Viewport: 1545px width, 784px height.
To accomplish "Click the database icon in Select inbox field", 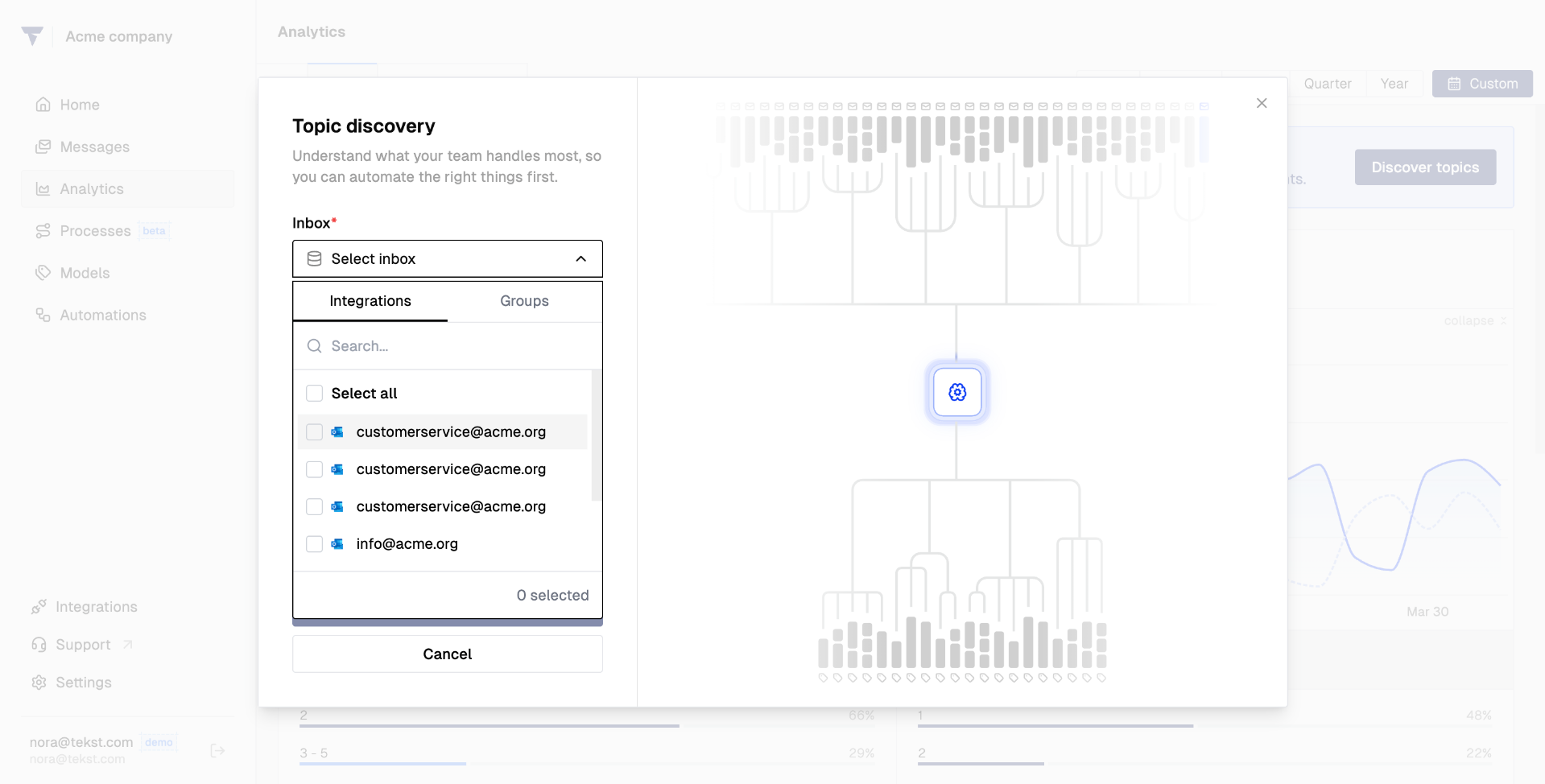I will (315, 258).
